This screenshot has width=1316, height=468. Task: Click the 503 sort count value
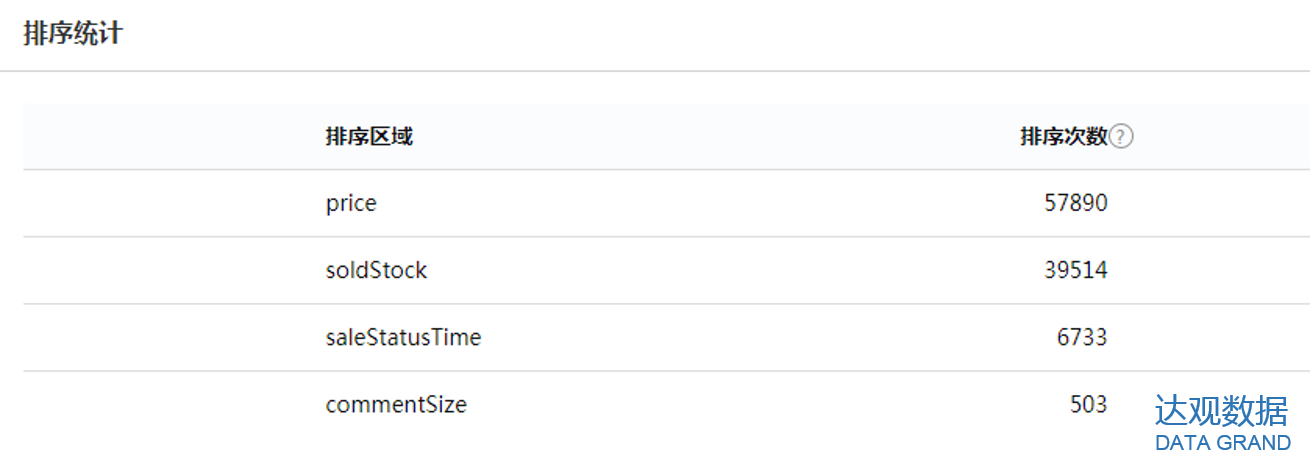[1089, 405]
